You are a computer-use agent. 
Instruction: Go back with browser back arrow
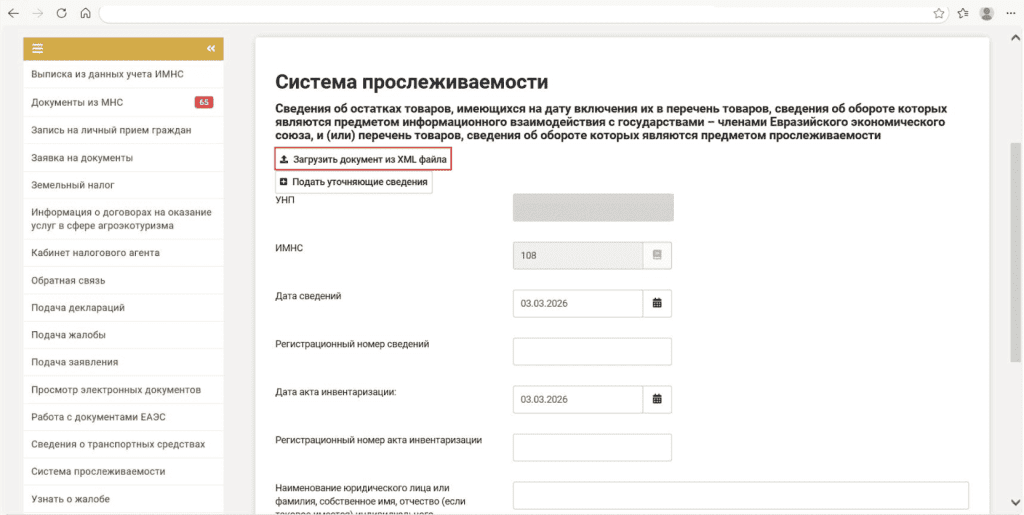[x=13, y=13]
